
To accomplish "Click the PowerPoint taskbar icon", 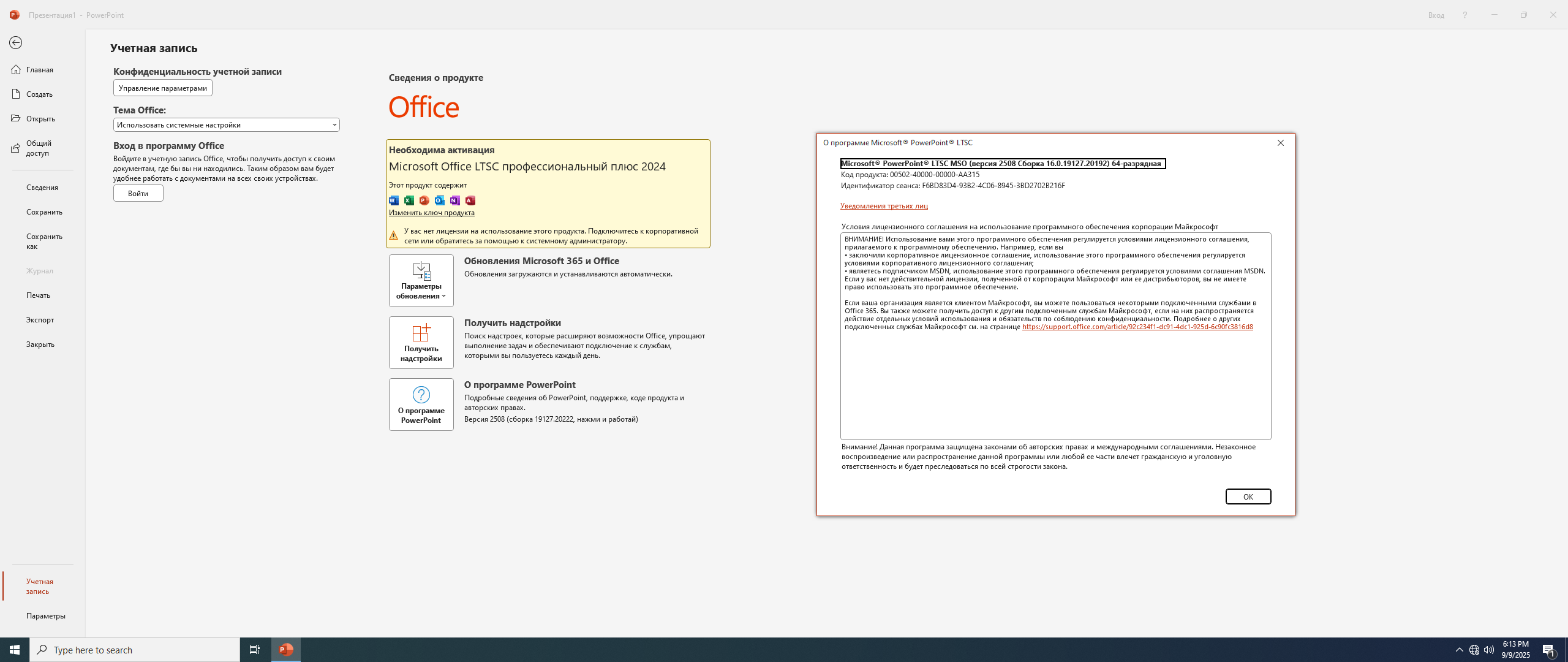I will [286, 650].
